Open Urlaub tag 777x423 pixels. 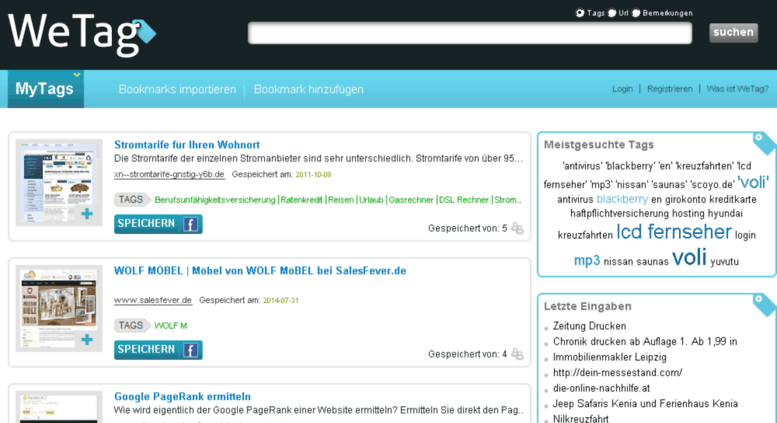tap(371, 200)
